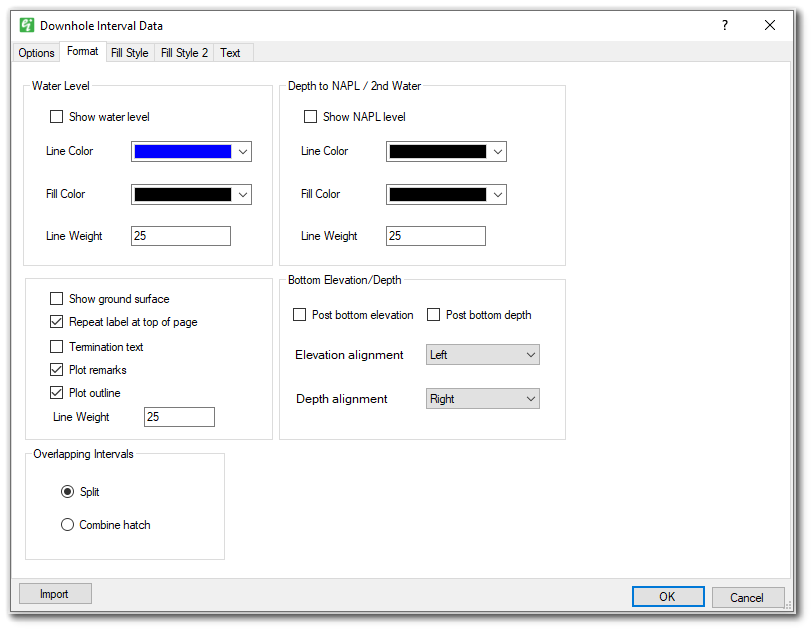Uncheck Repeat label at top of page

coord(56,321)
